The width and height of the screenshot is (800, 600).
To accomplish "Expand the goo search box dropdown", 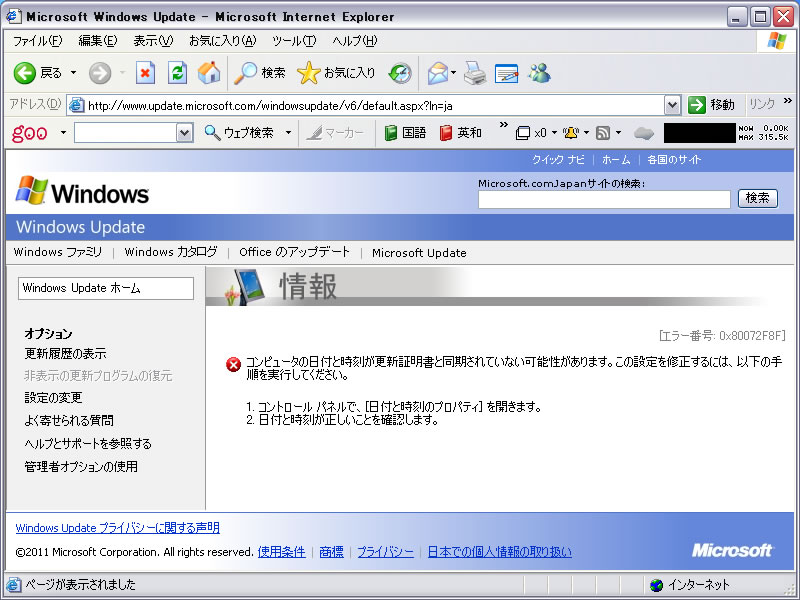I will (x=185, y=133).
